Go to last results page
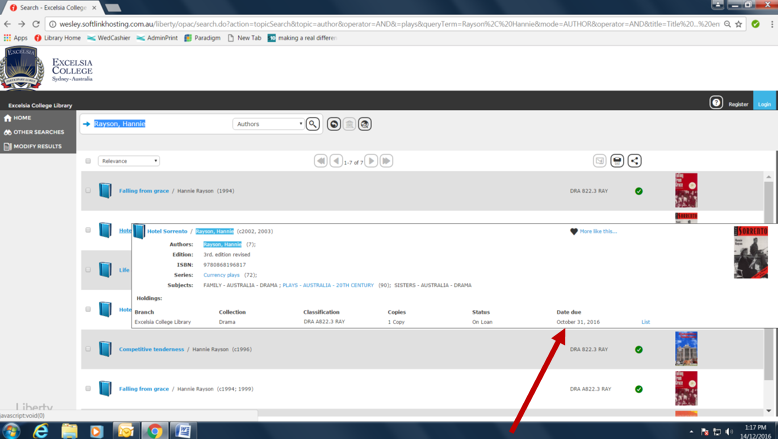 point(387,161)
